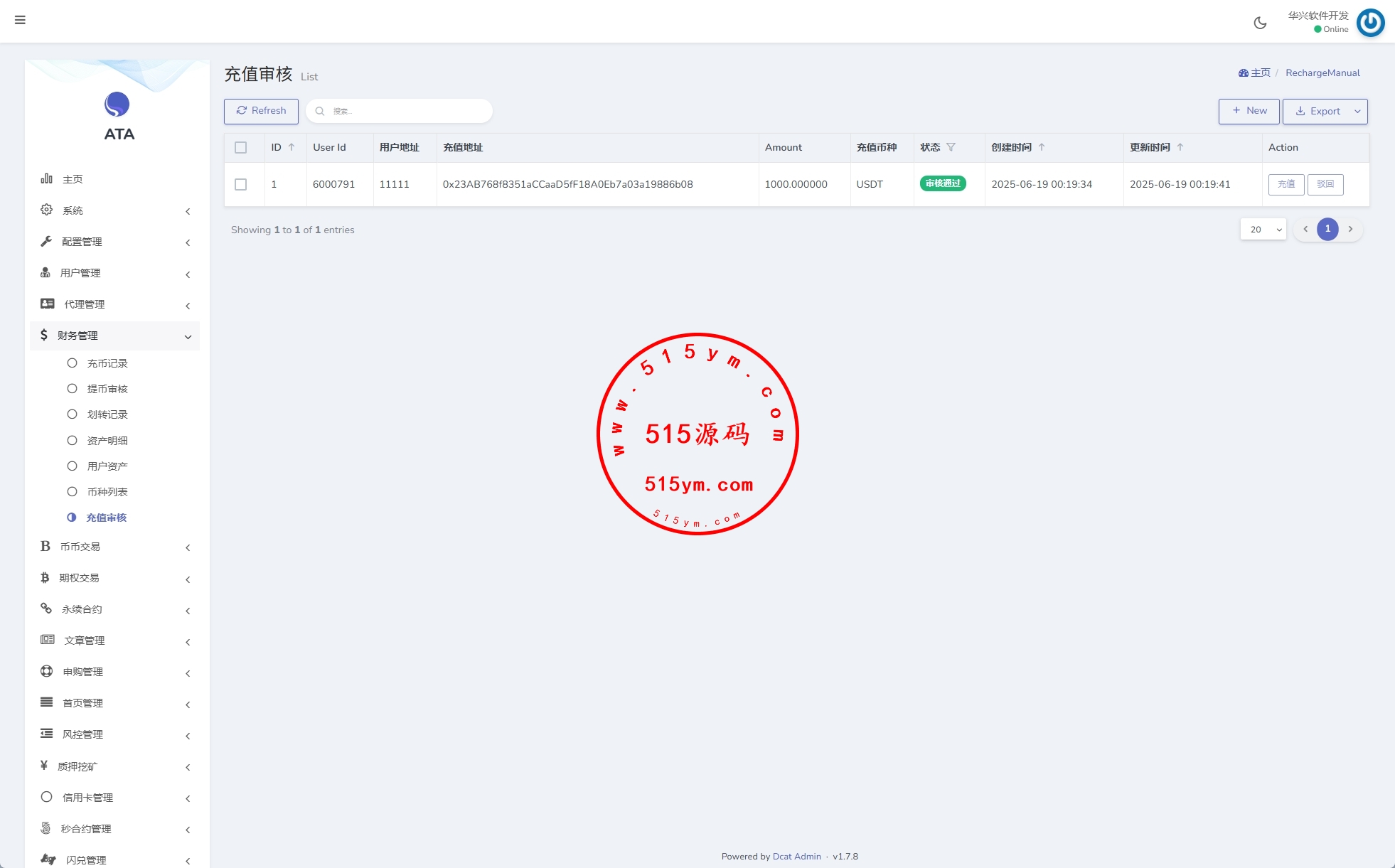The image size is (1395, 868).
Task: Open the Export dropdown arrow
Action: 1357,112
